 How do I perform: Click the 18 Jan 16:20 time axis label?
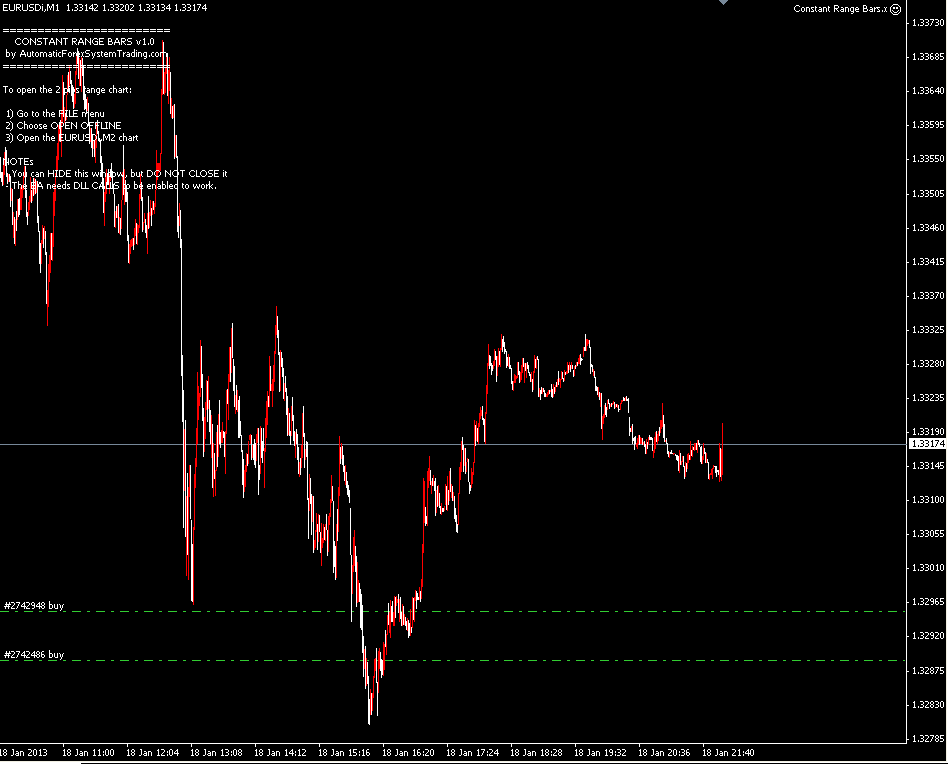pyautogui.click(x=408, y=753)
